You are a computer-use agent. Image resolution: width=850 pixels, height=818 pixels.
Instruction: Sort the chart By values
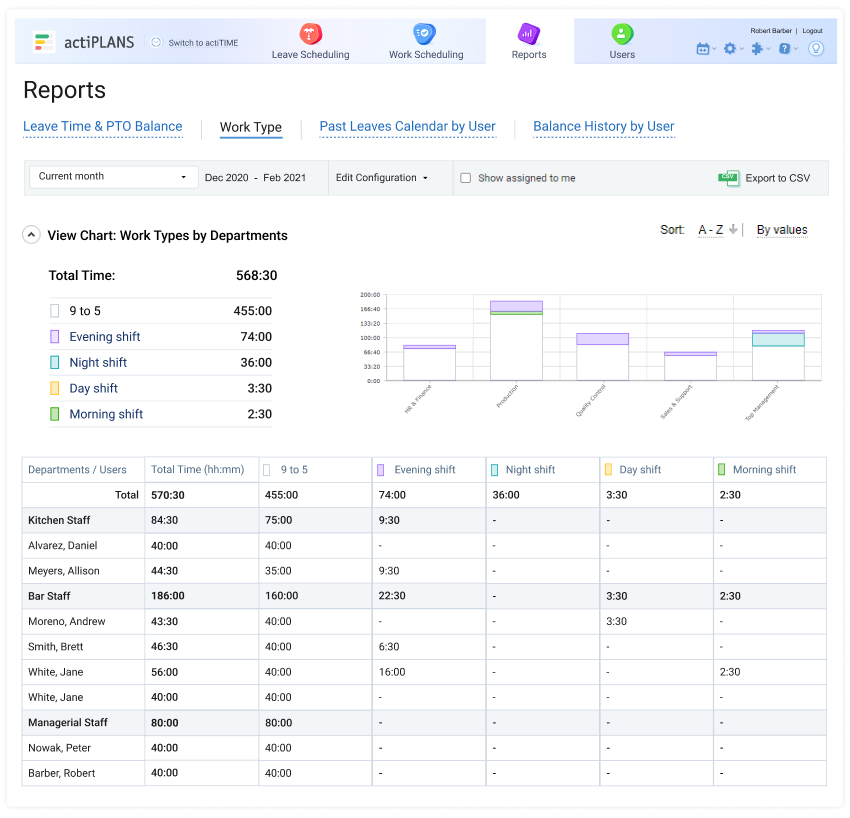tap(781, 230)
